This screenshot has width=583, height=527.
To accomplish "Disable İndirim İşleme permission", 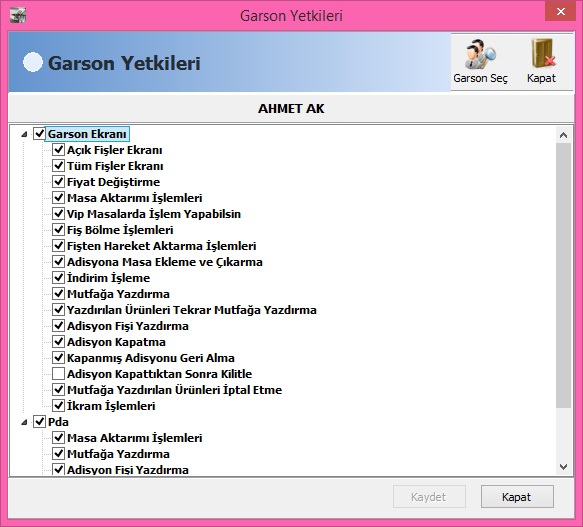I will point(58,278).
